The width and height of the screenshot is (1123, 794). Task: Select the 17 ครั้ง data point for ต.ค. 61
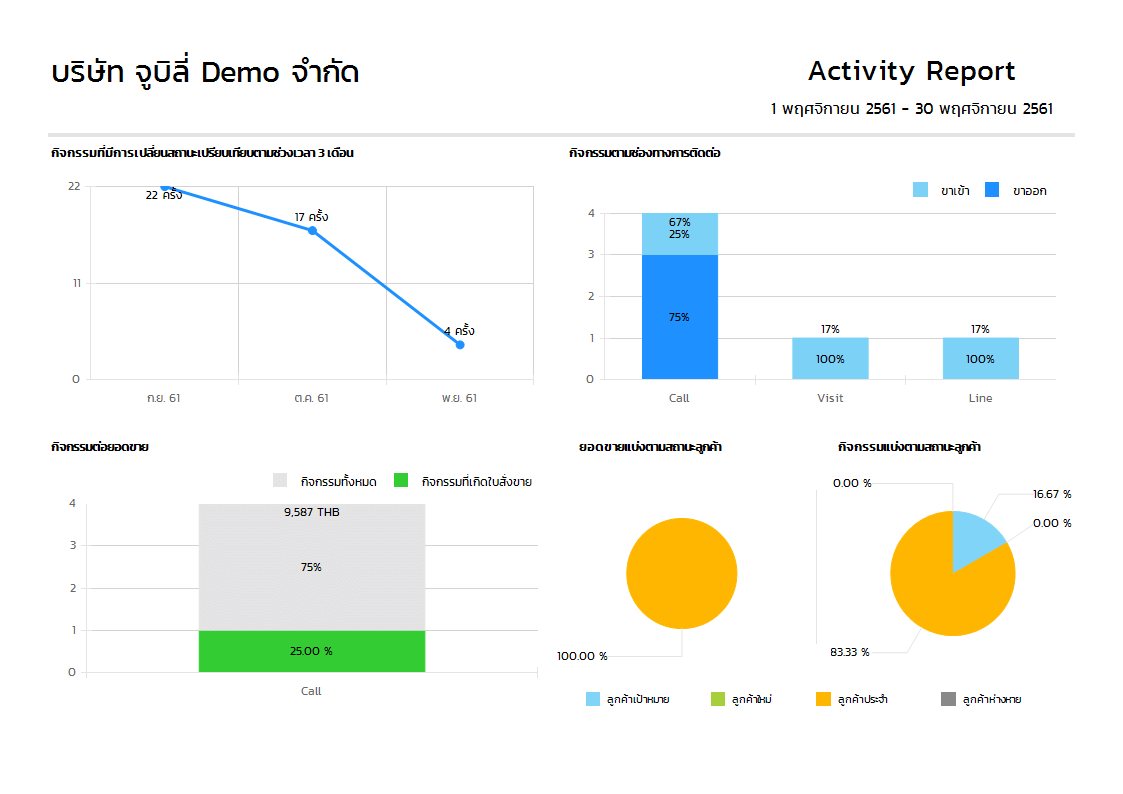(x=312, y=231)
